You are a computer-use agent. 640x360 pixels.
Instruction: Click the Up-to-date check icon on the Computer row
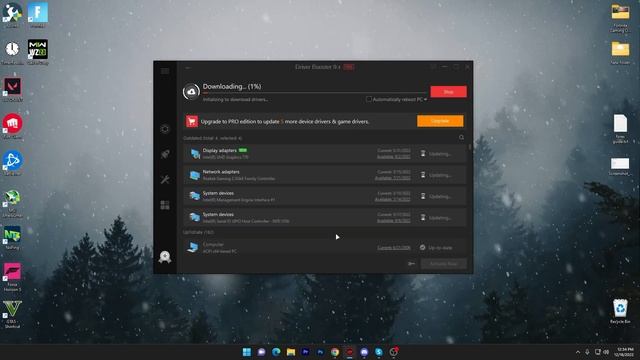coord(422,247)
